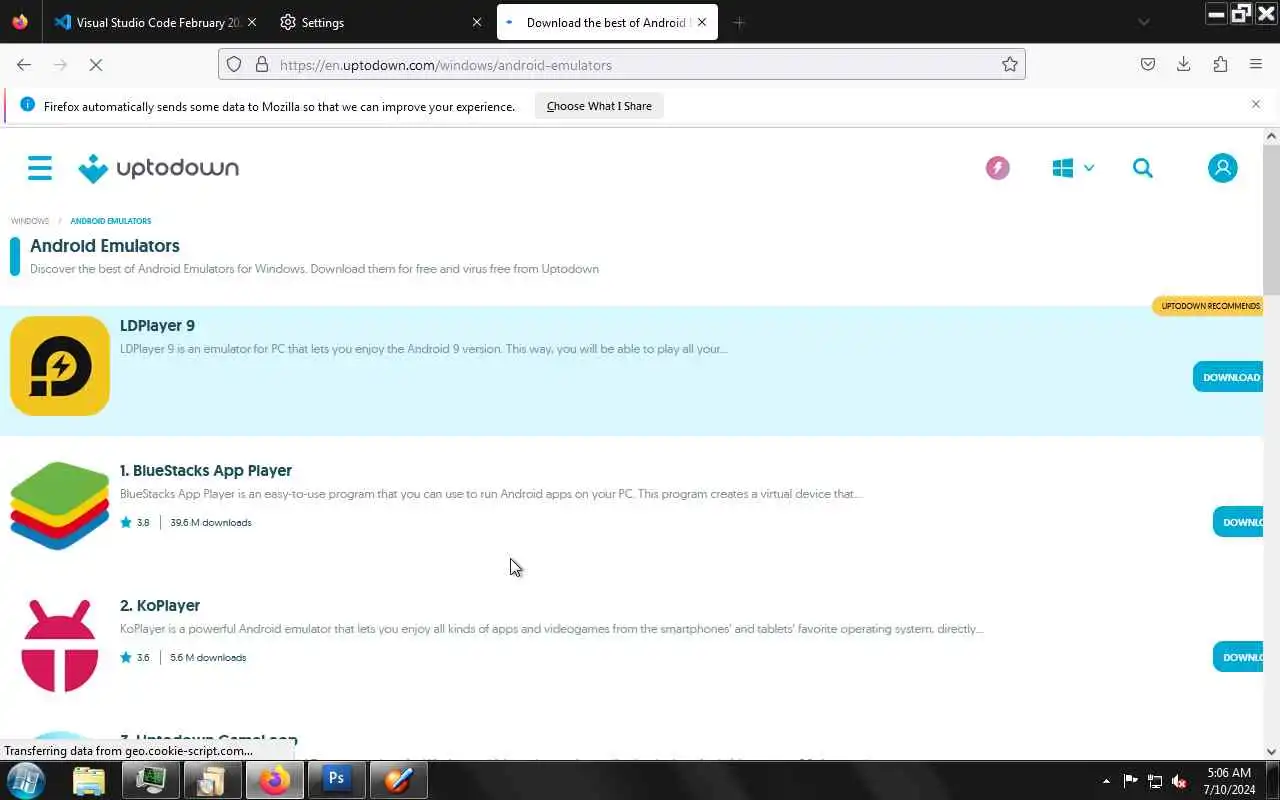Open the 1. BlueStacks App Player title
Viewport: 1280px width, 800px height.
[206, 470]
